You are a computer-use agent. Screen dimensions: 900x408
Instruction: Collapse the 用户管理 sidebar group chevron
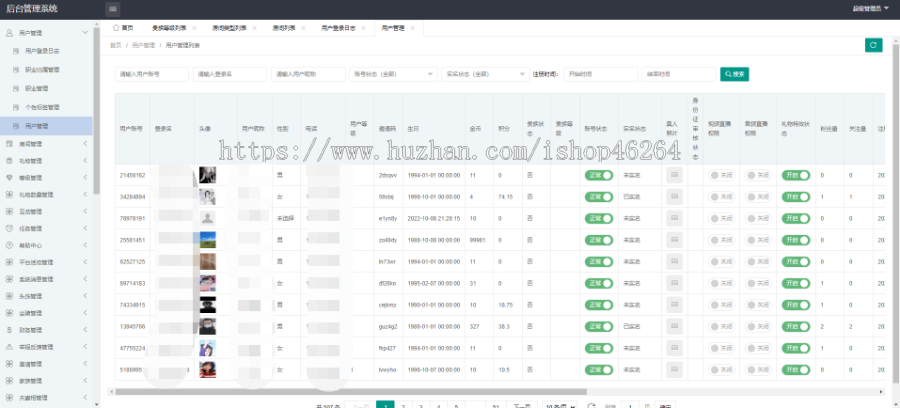(86, 33)
